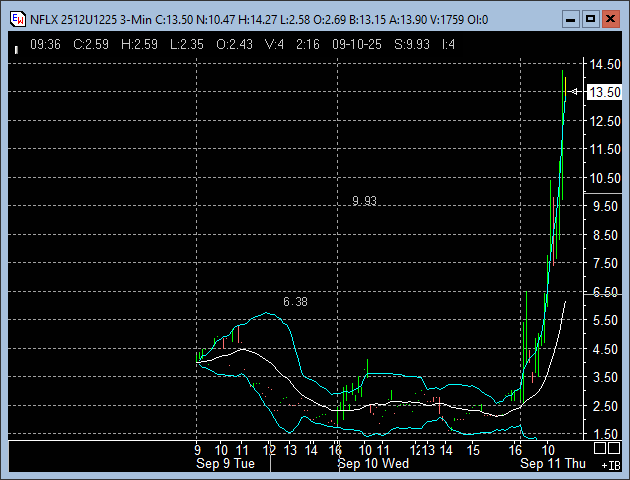This screenshot has height=480, width=630.
Task: Click the 2:16 countdown value in header
Action: 308,44
